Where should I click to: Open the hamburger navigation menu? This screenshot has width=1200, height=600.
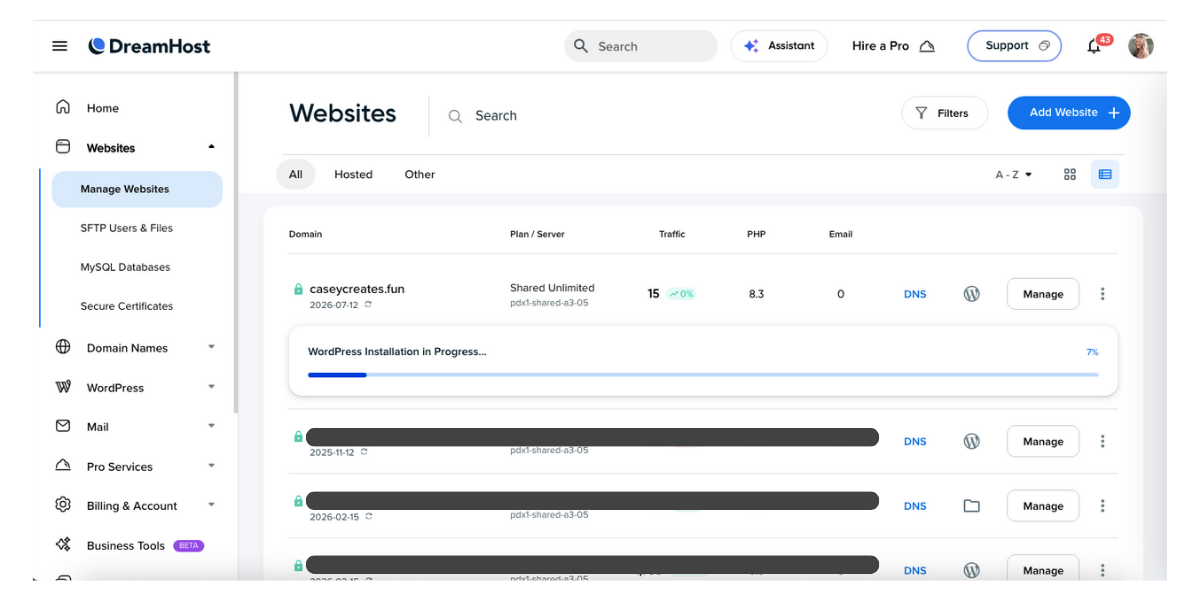click(x=60, y=46)
